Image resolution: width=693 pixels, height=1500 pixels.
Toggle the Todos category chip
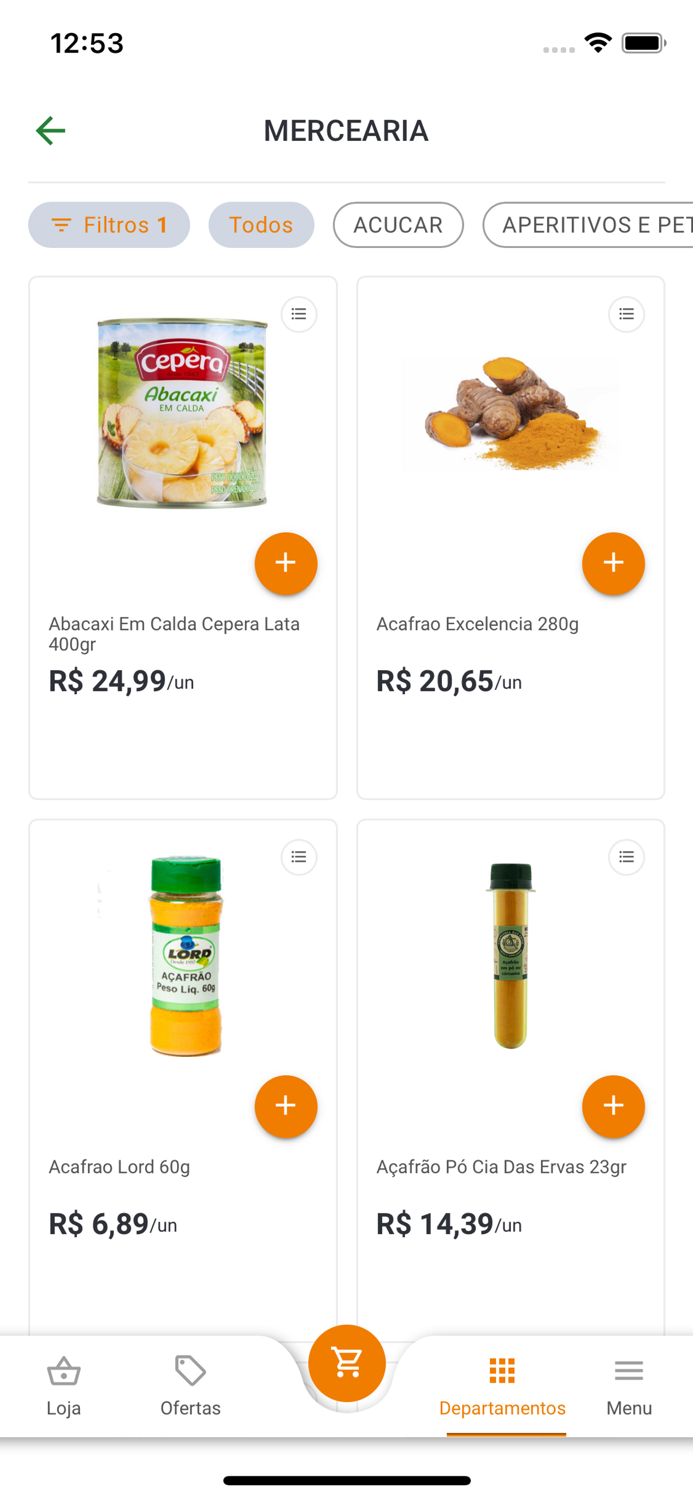[x=261, y=225]
